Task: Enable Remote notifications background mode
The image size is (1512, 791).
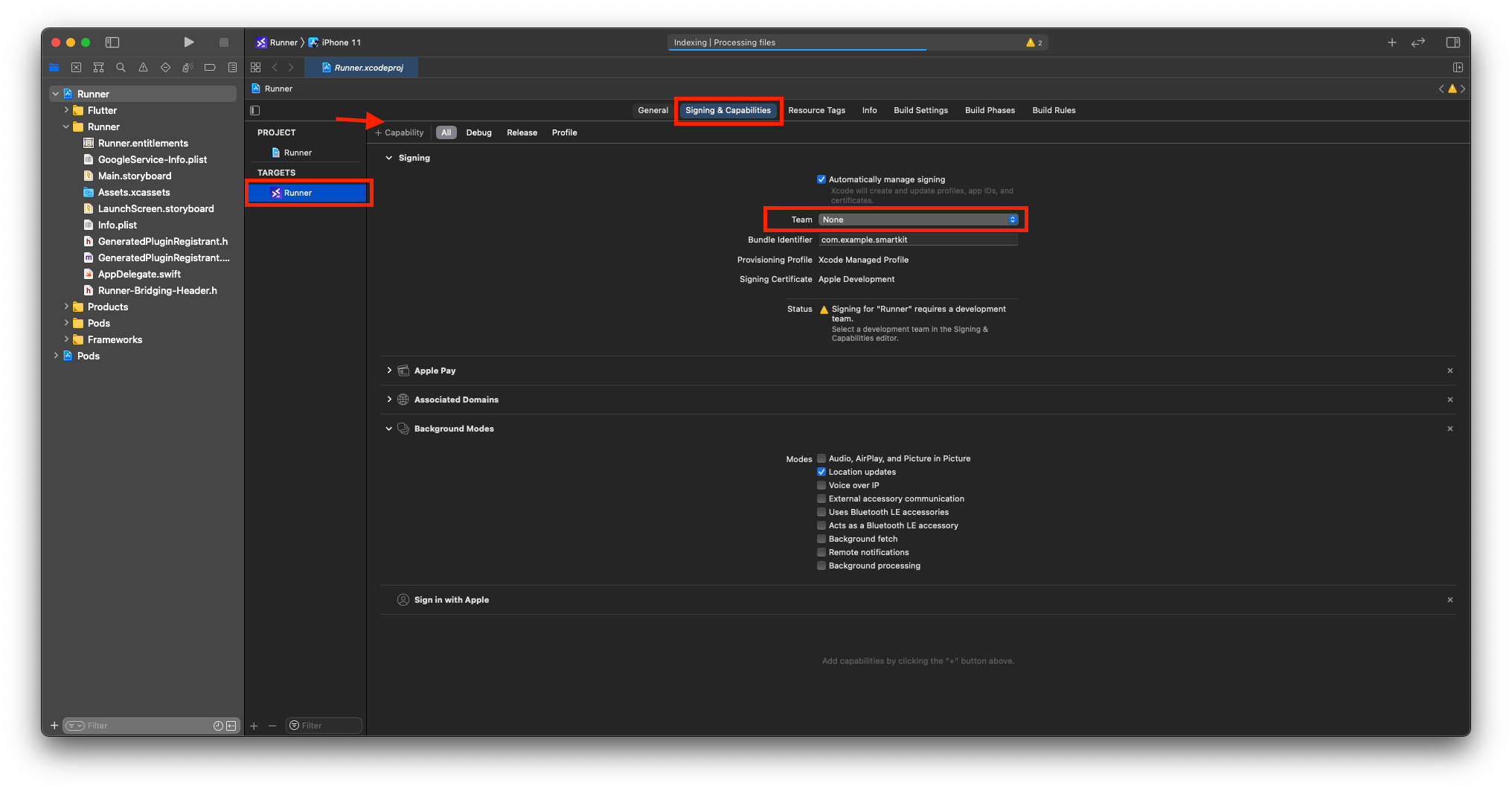Action: 821,552
